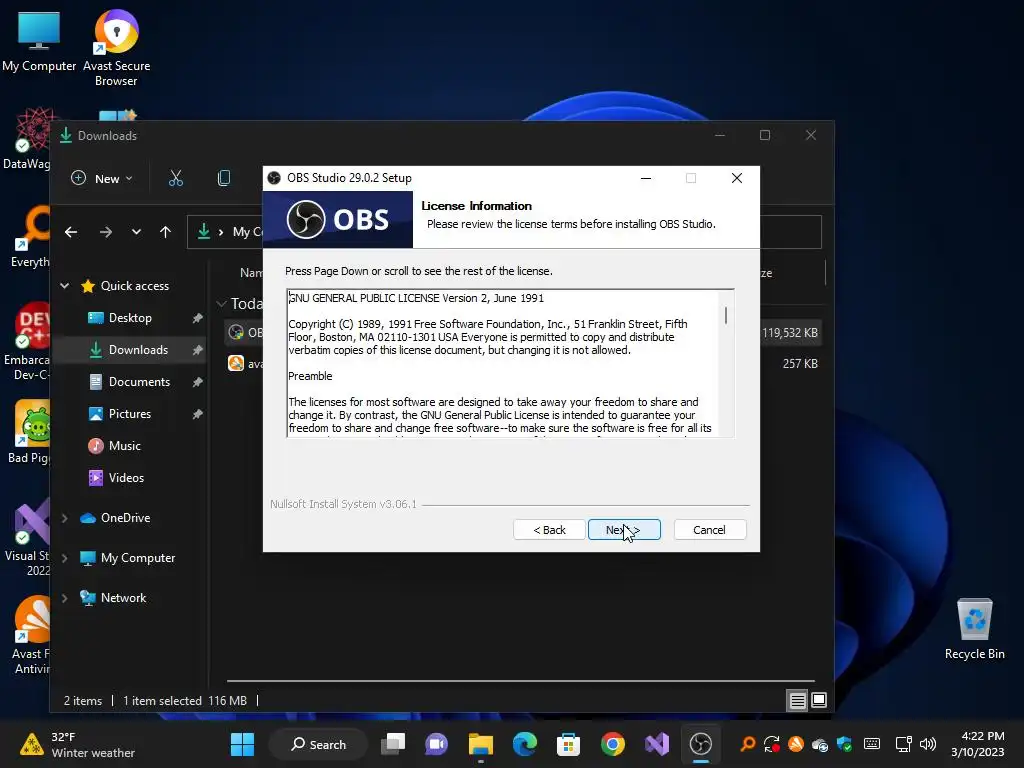This screenshot has width=1024, height=768.
Task: Open Avast Secure Browser desktop shortcut
Action: click(116, 48)
